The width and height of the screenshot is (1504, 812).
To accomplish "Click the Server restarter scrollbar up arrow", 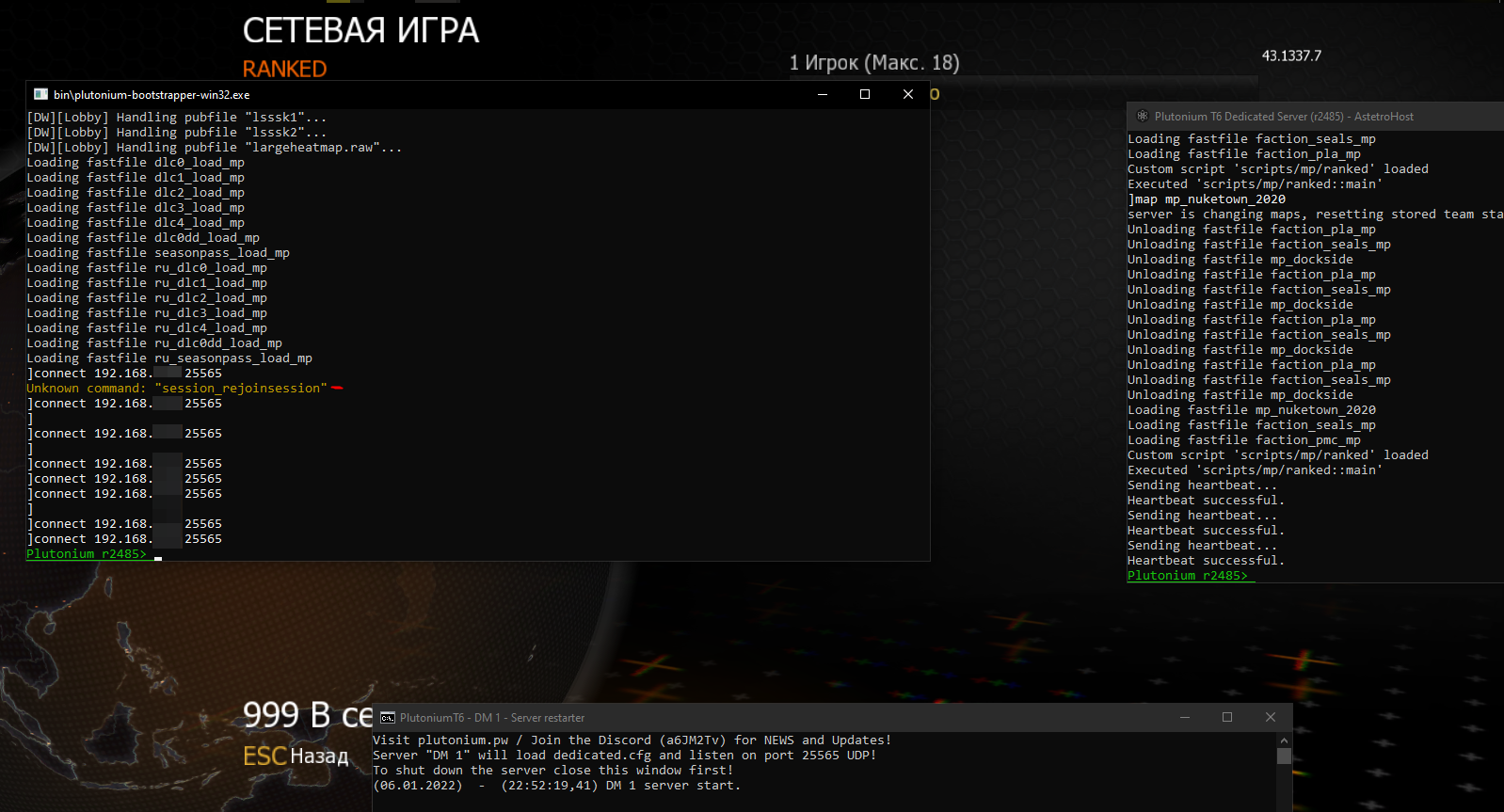I will (1284, 740).
